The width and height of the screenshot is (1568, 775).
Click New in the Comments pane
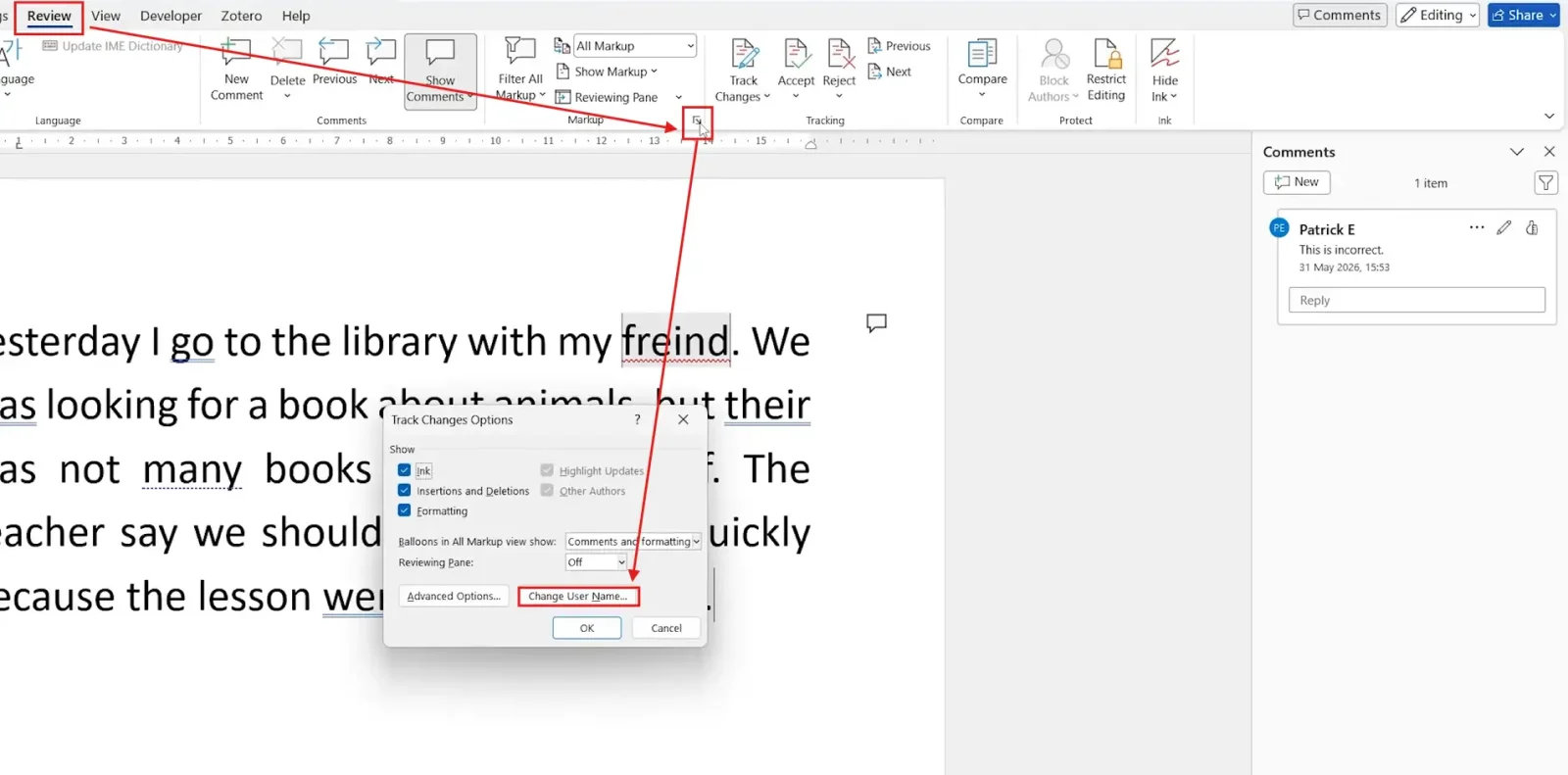pyautogui.click(x=1297, y=182)
